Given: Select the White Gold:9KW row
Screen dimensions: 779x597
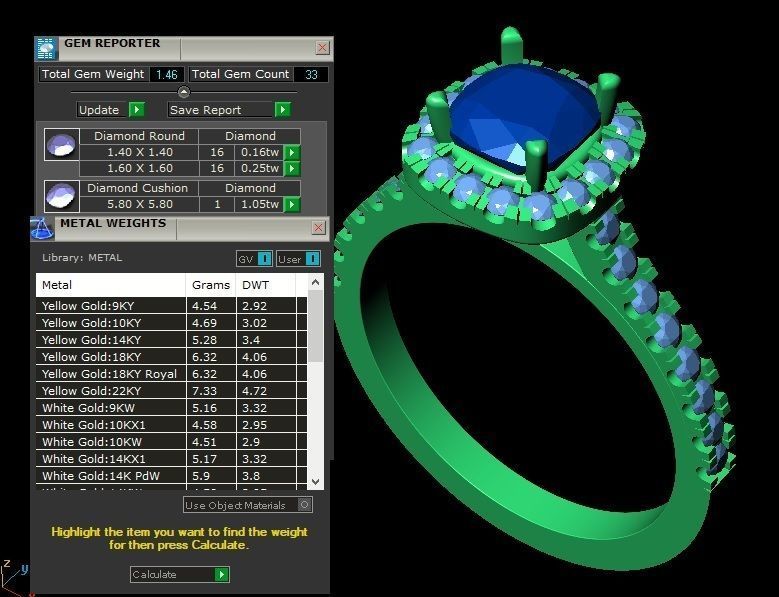Looking at the screenshot, I should (x=171, y=408).
